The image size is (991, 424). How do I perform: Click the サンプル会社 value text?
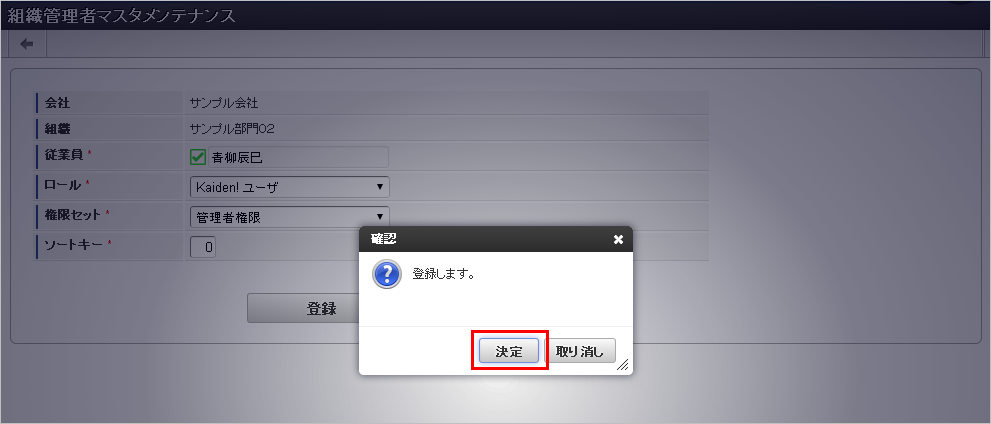click(x=224, y=102)
